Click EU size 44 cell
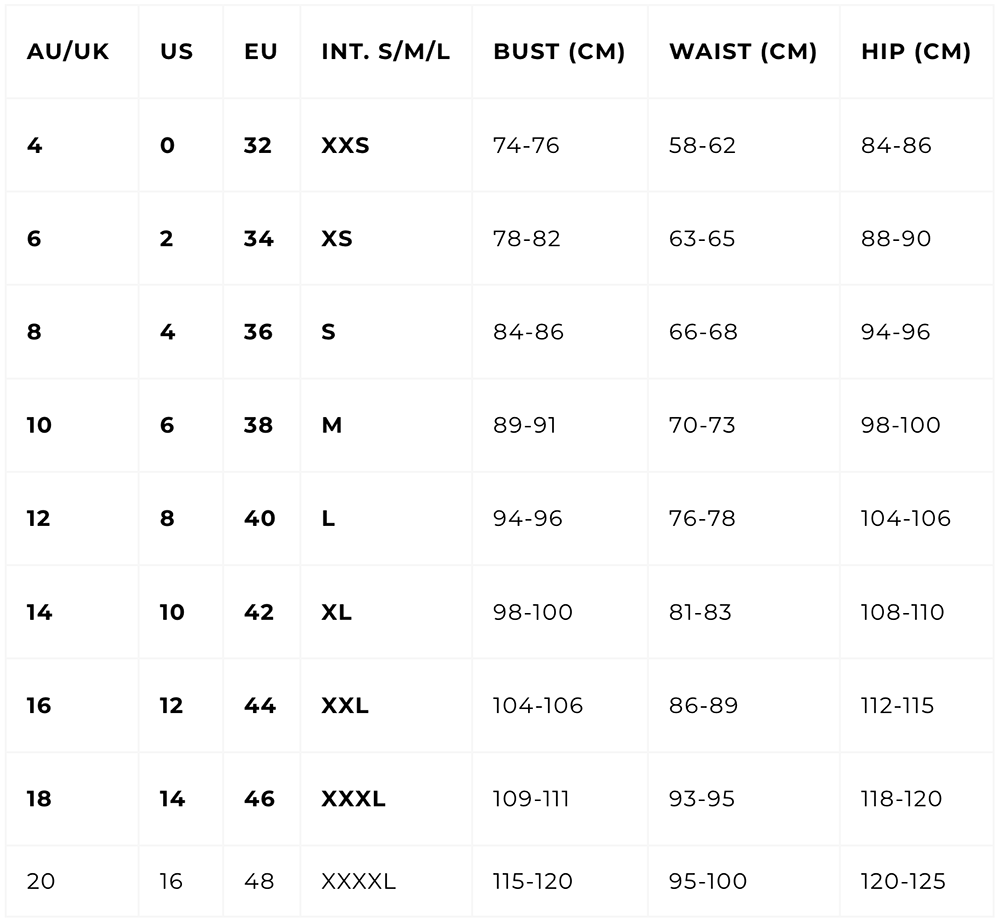The width and height of the screenshot is (1000, 923). tap(259, 706)
